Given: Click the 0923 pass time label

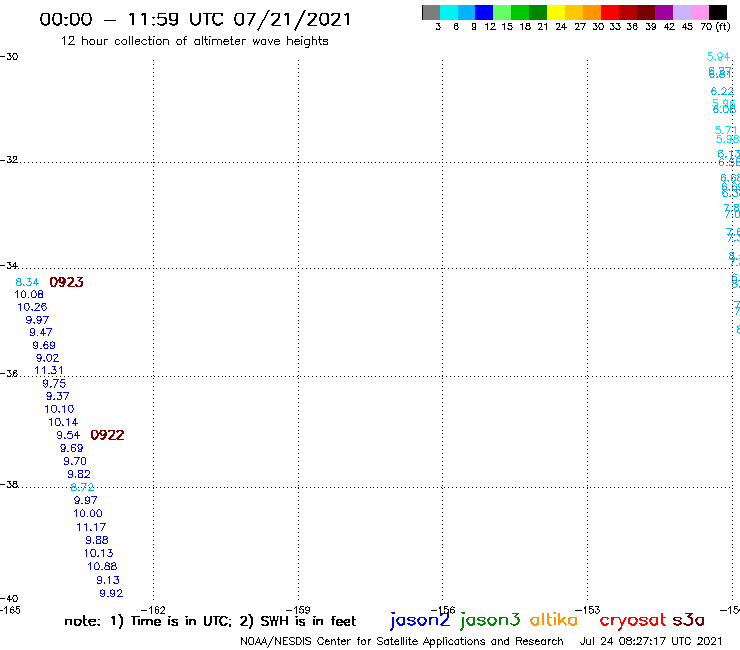Looking at the screenshot, I should pos(67,282).
